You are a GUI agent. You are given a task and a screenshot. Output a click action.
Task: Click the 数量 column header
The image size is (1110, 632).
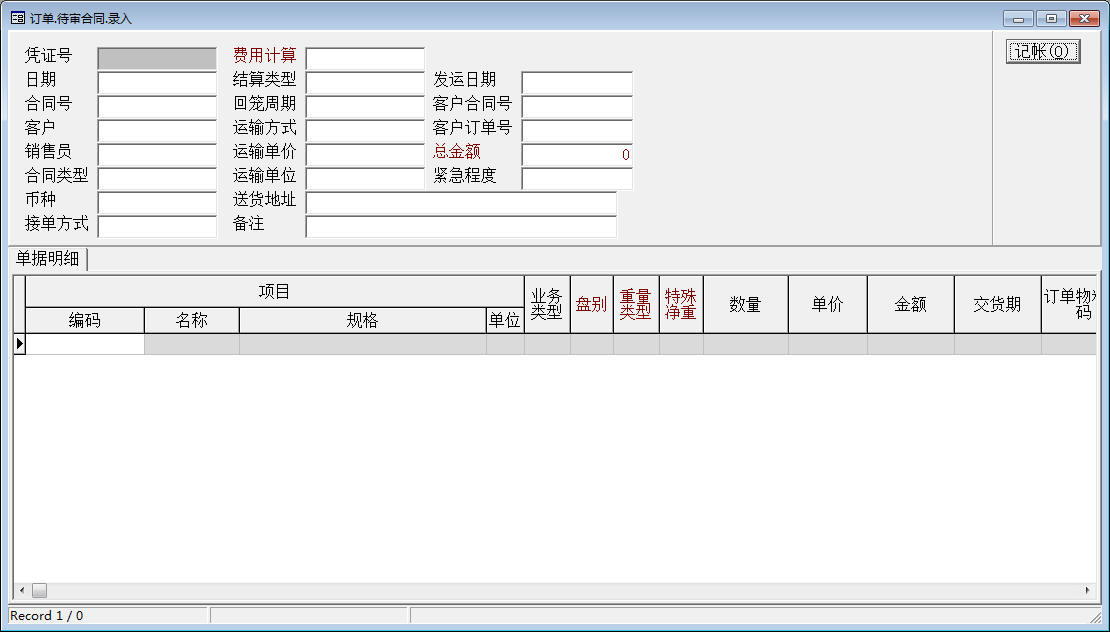[745, 305]
